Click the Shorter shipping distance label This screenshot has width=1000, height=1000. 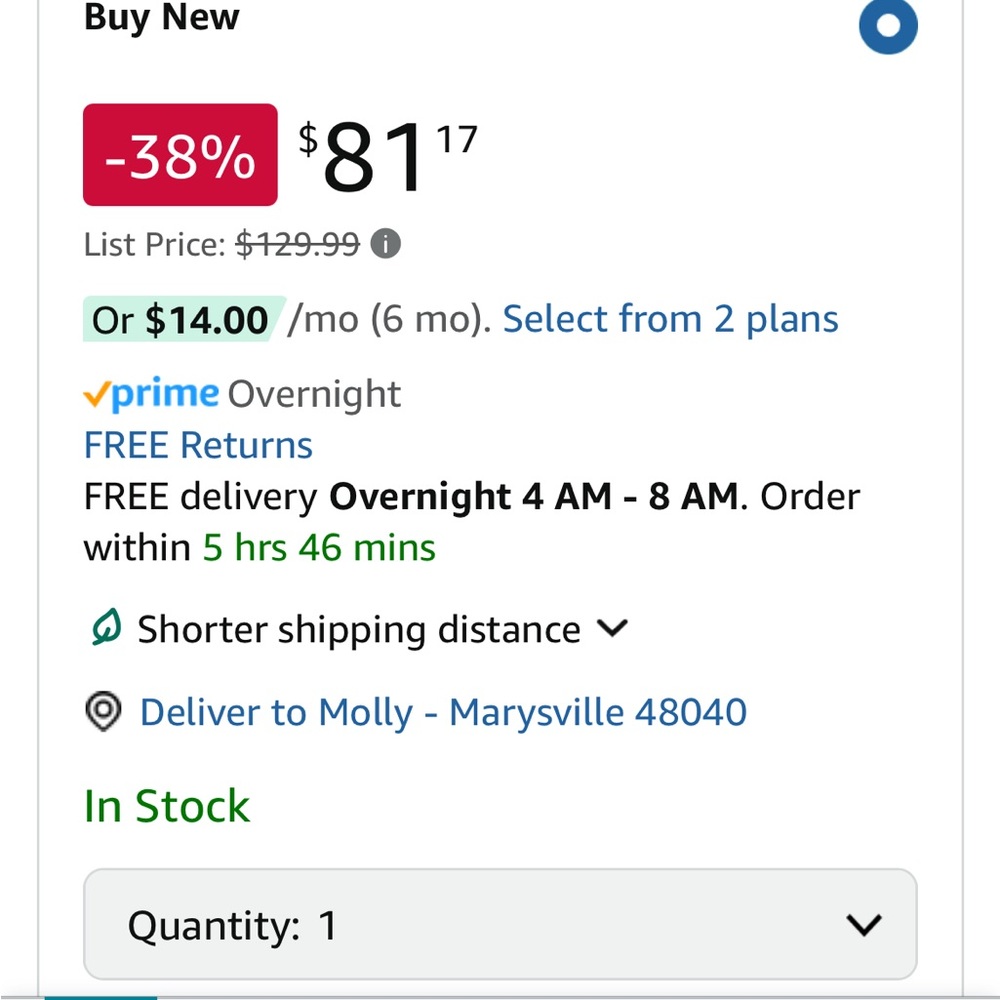358,630
